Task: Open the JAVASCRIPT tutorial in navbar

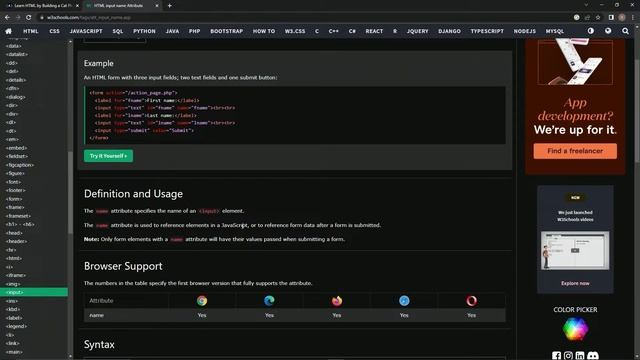Action: pos(86,31)
